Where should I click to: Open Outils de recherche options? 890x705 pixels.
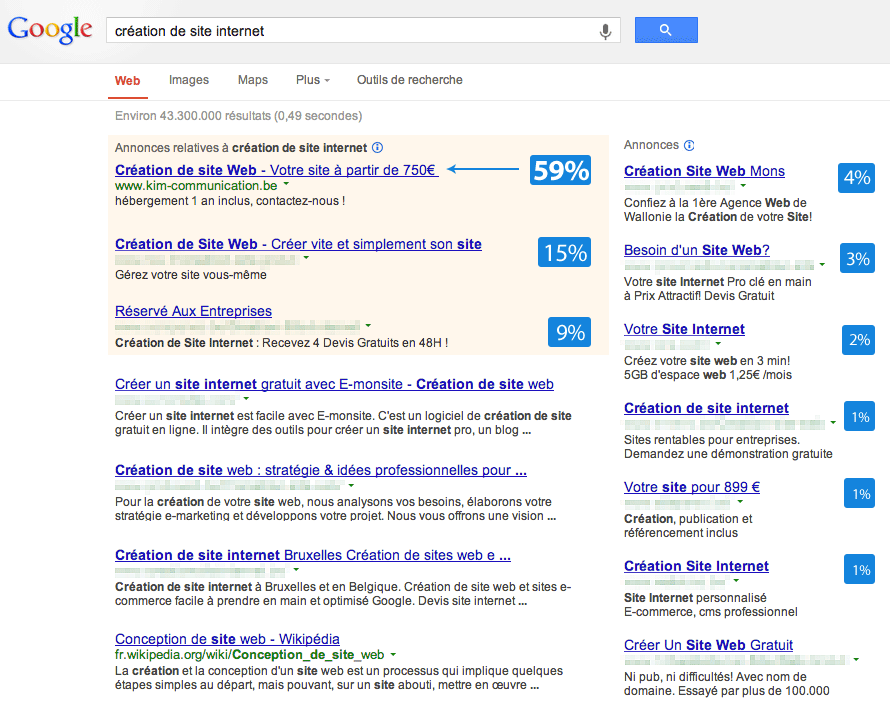coord(409,80)
